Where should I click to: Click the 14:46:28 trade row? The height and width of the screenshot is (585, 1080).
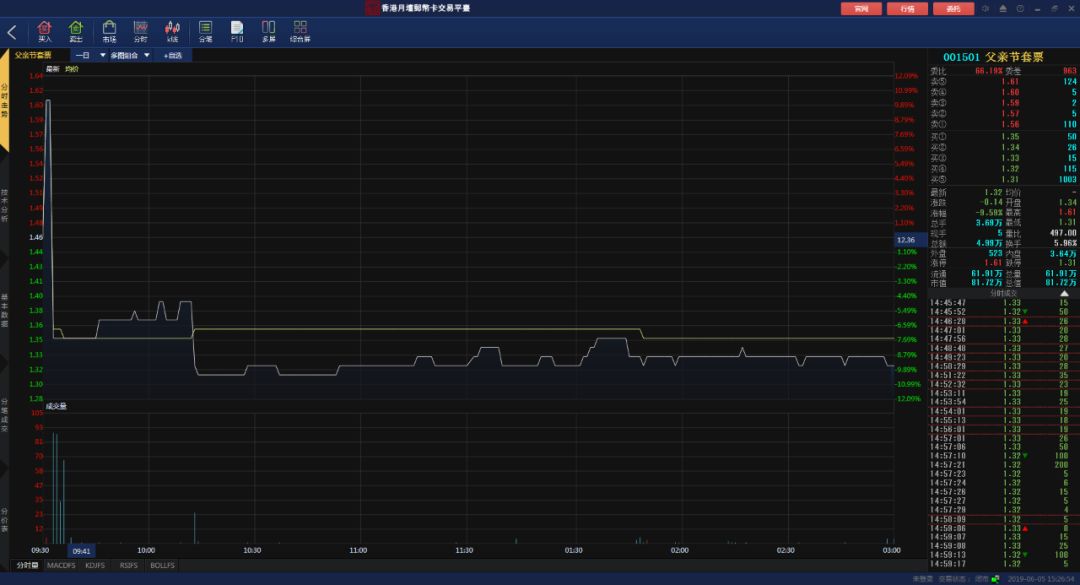[x=1003, y=321]
